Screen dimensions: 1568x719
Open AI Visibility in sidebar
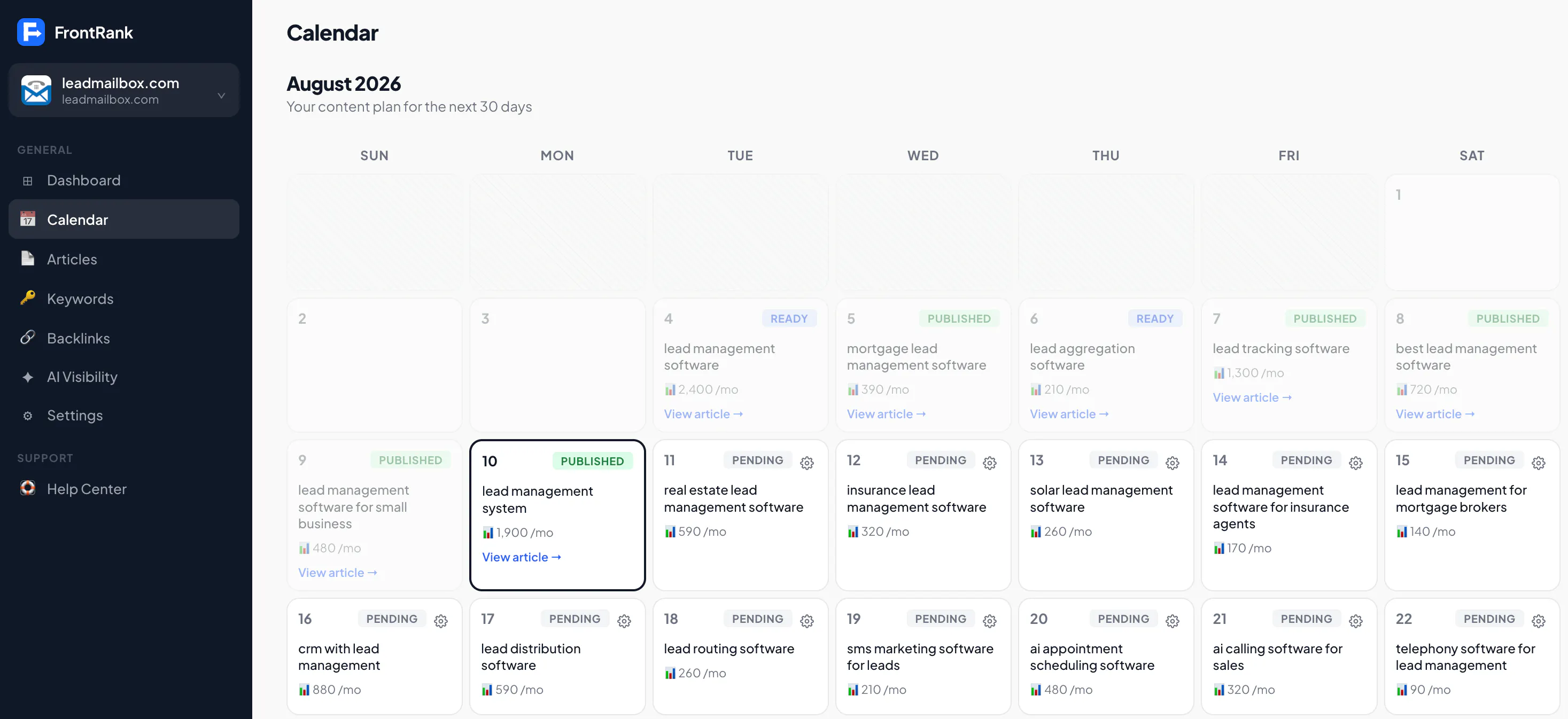coord(123,377)
